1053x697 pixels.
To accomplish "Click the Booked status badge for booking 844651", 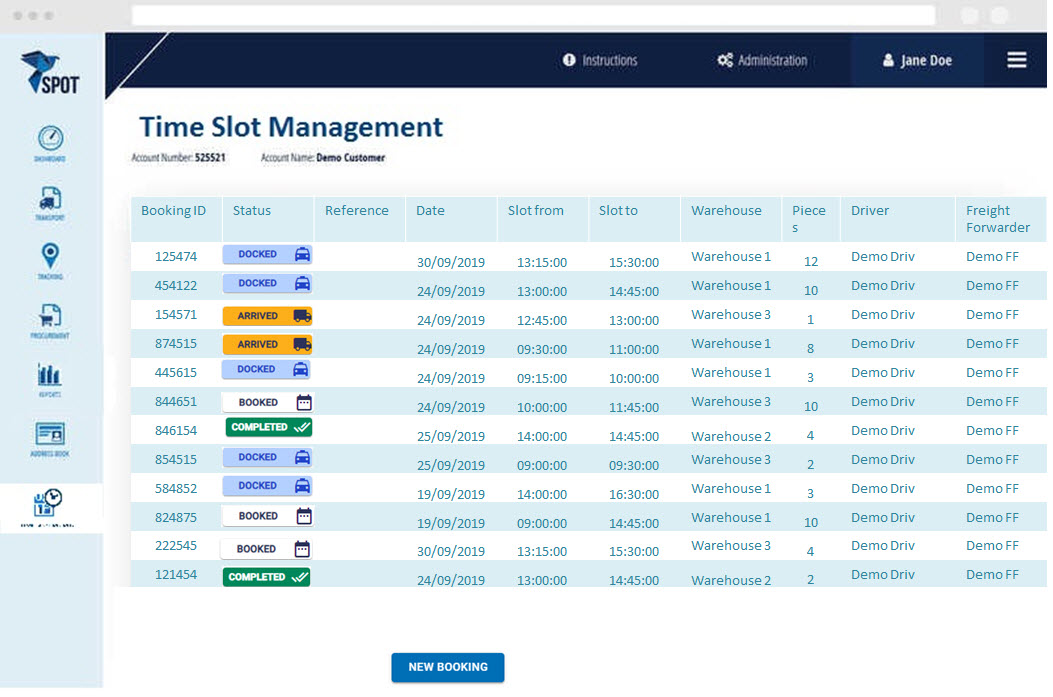I will click(267, 402).
